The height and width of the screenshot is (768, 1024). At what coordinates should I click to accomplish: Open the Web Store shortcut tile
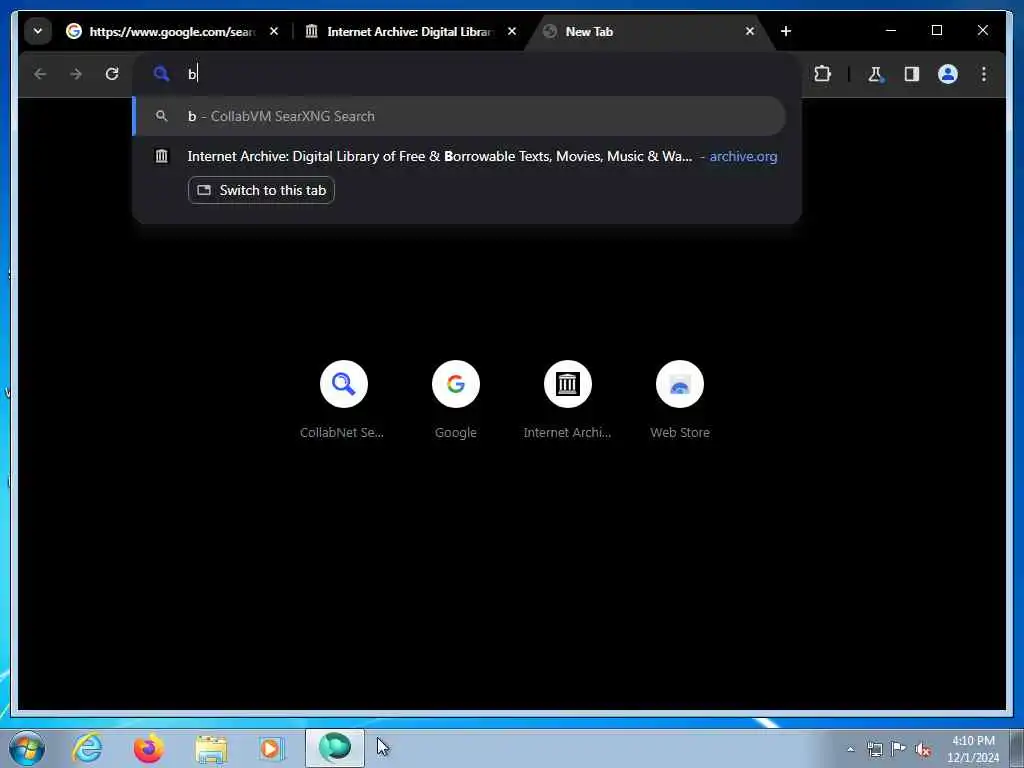tap(680, 400)
